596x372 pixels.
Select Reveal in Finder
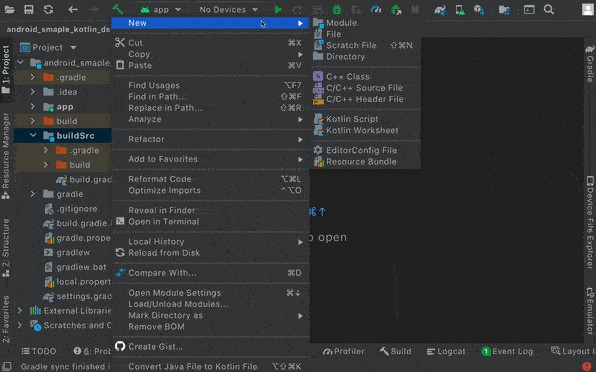pos(210,210)
